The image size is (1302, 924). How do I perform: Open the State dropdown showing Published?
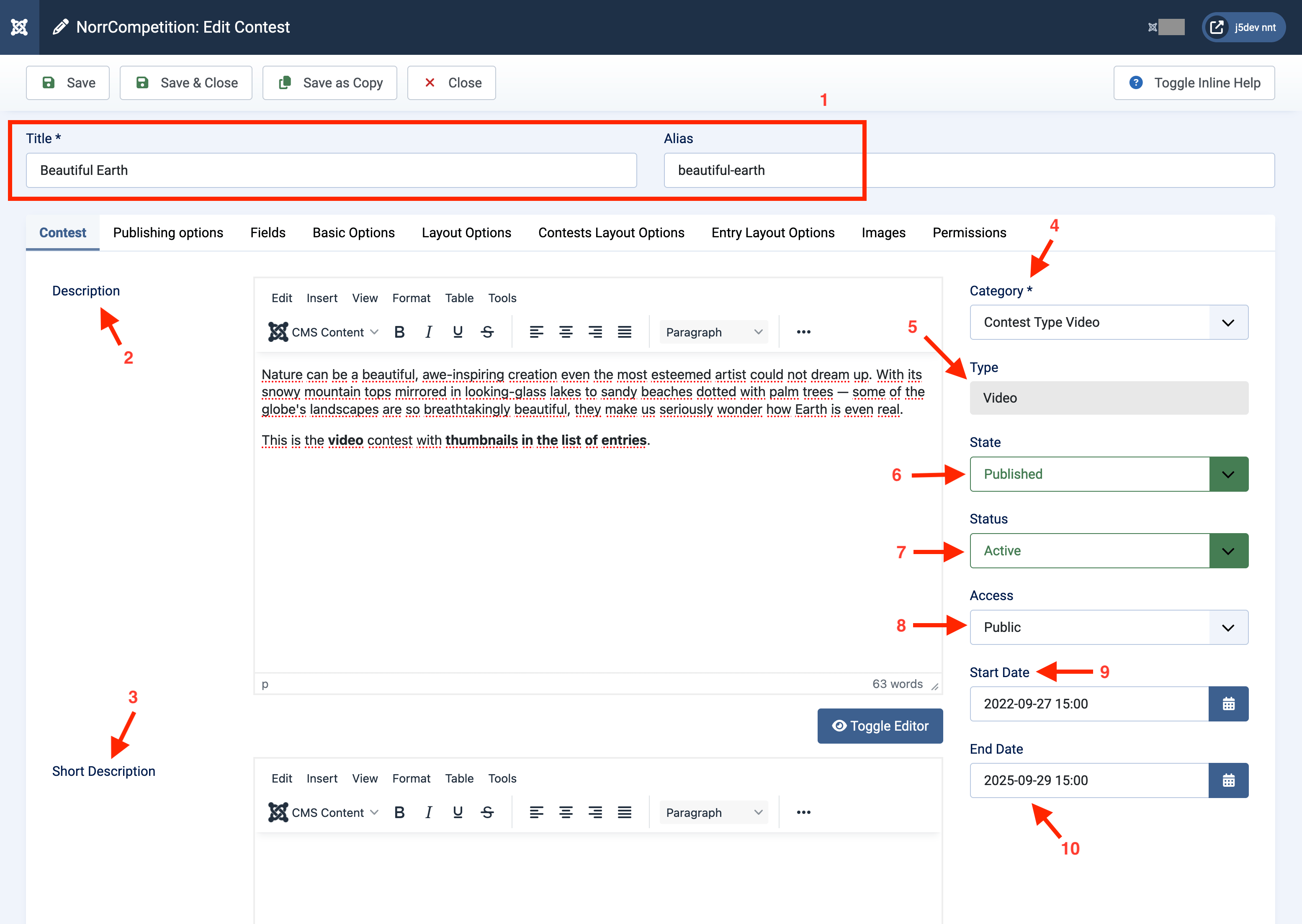tap(1109, 474)
